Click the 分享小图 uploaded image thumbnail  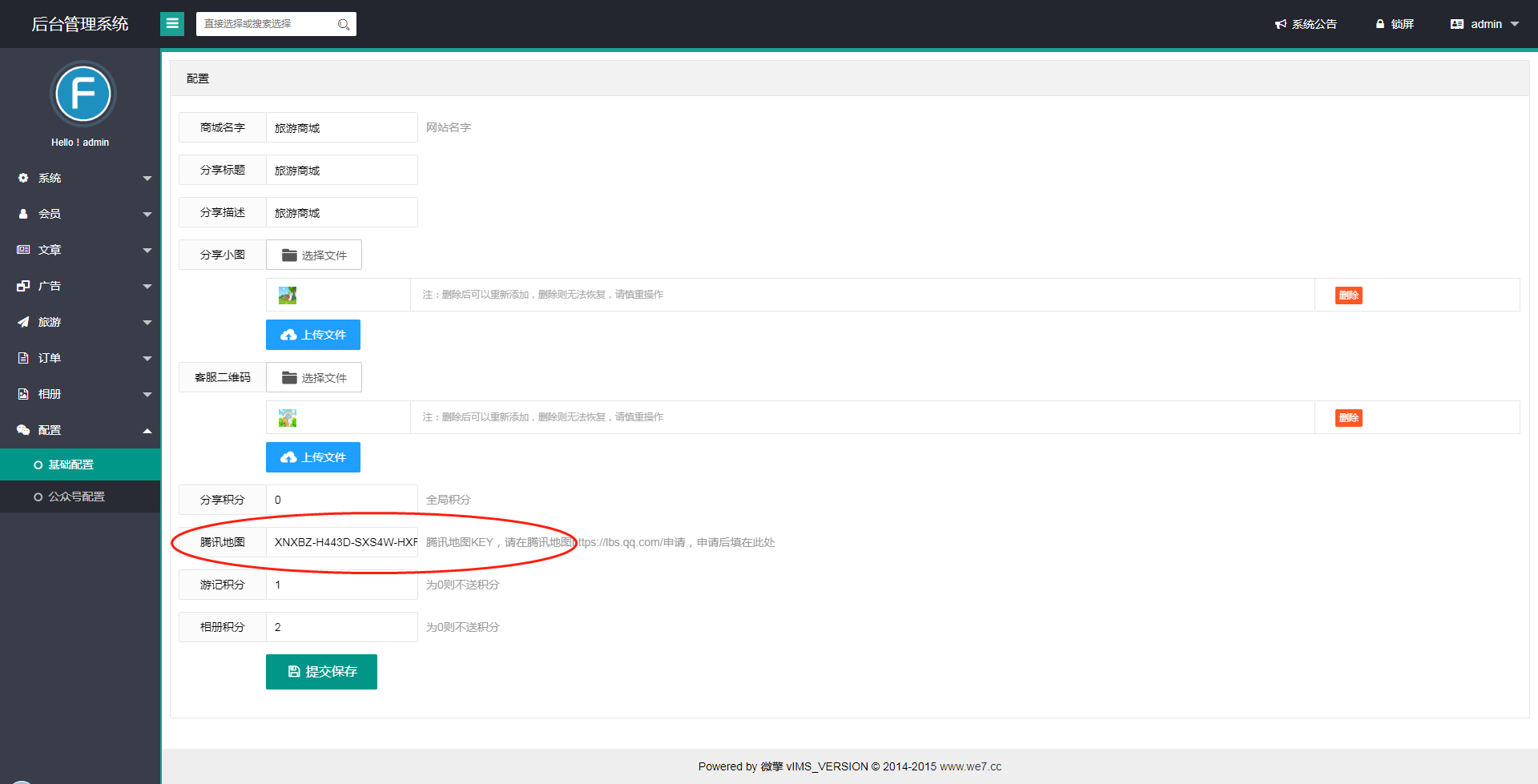pyautogui.click(x=288, y=296)
